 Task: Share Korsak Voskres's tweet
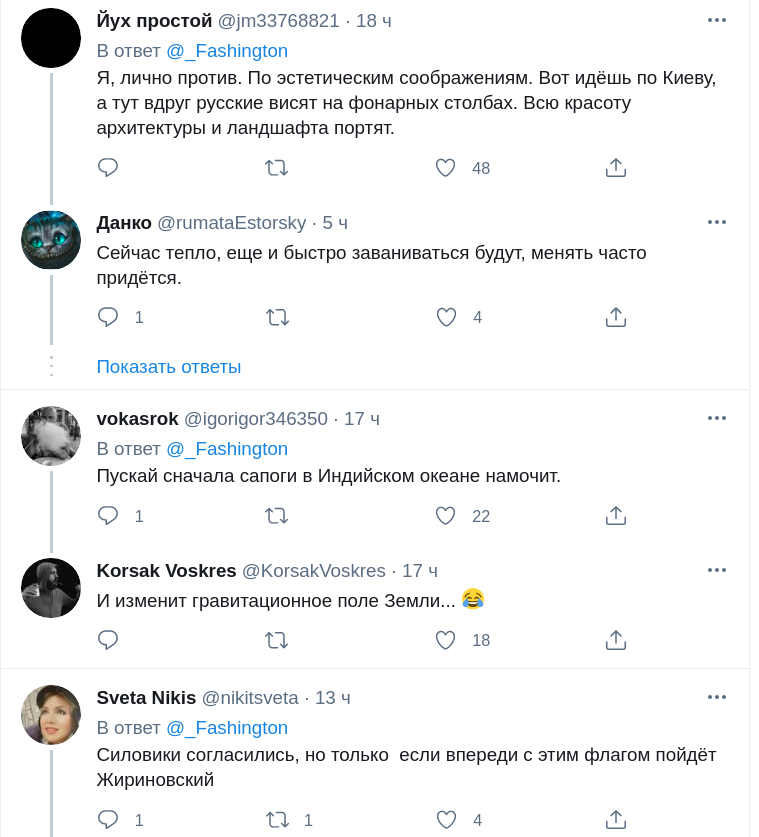[x=616, y=639]
